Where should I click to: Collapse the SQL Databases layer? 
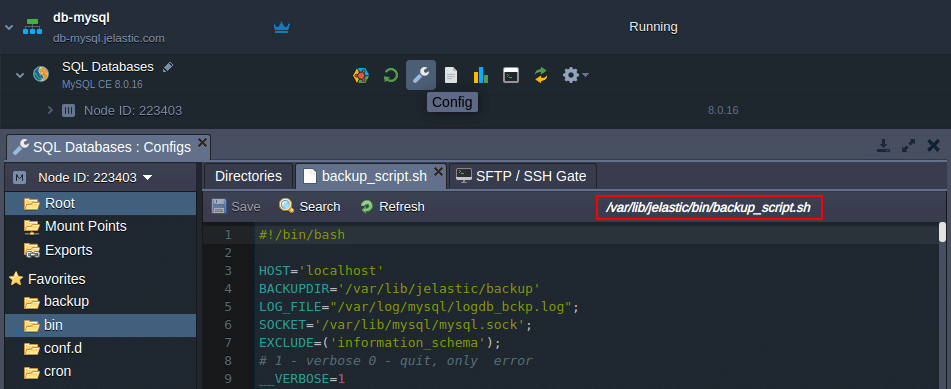click(20, 75)
